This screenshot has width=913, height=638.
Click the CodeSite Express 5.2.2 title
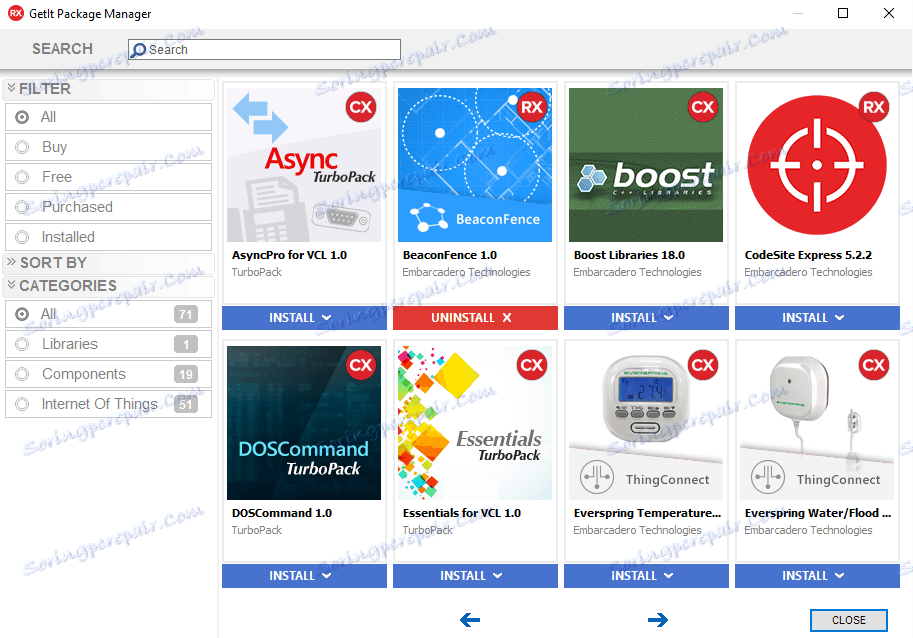808,255
